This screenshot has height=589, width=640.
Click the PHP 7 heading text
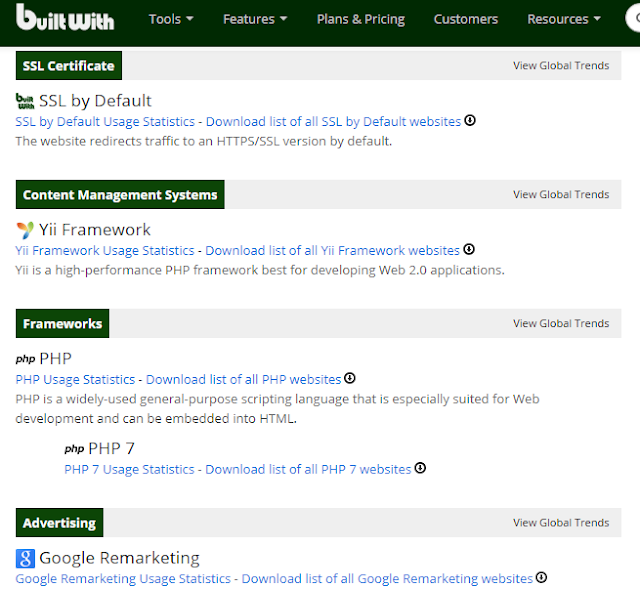111,449
